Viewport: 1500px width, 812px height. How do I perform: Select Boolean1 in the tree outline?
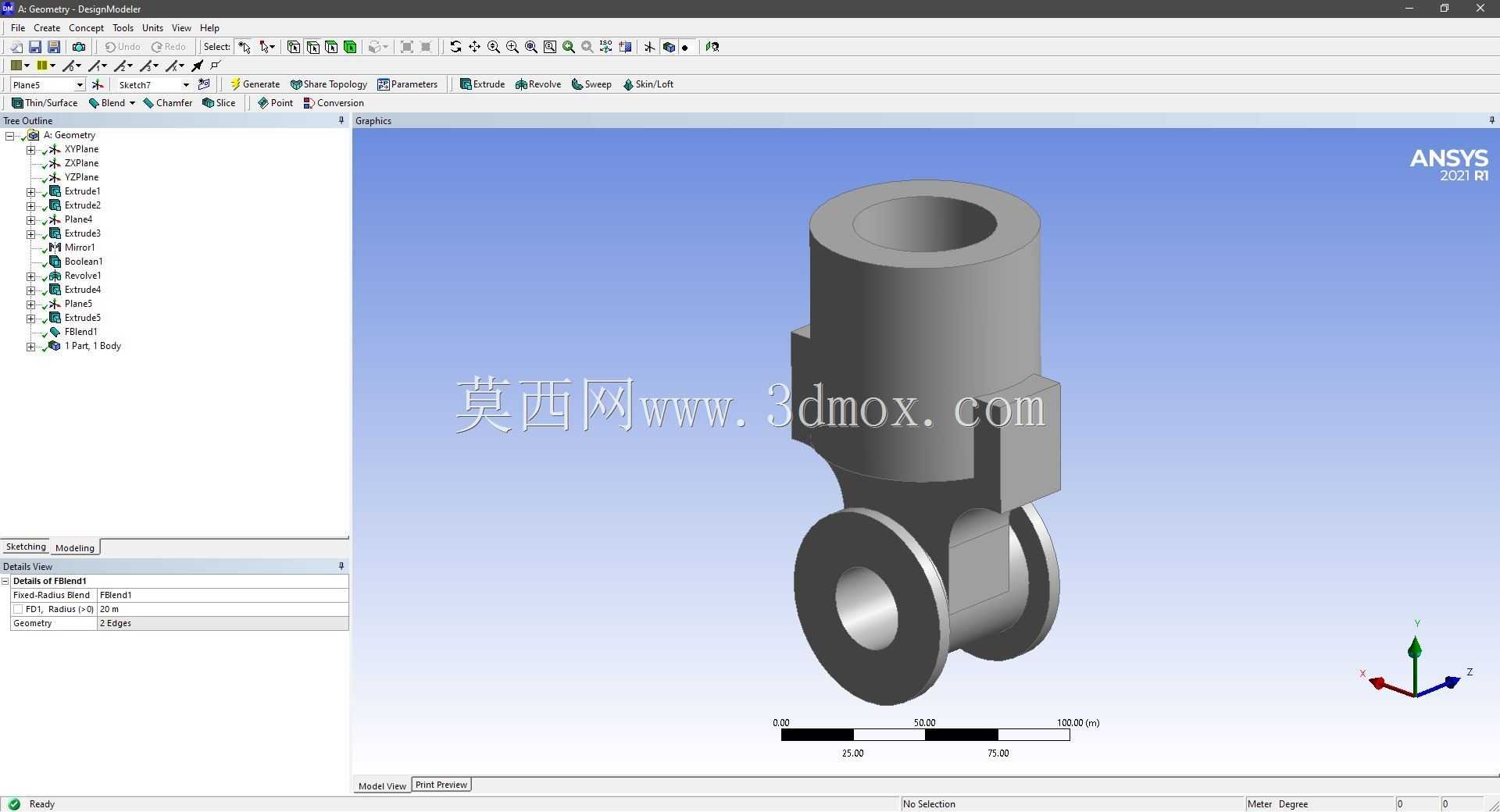coord(84,262)
